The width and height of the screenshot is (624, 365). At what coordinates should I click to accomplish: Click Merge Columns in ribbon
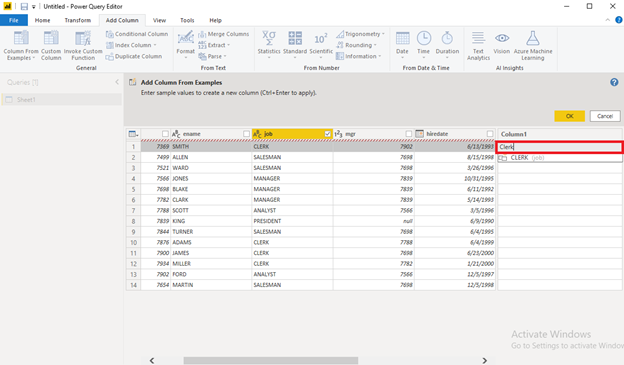click(224, 34)
